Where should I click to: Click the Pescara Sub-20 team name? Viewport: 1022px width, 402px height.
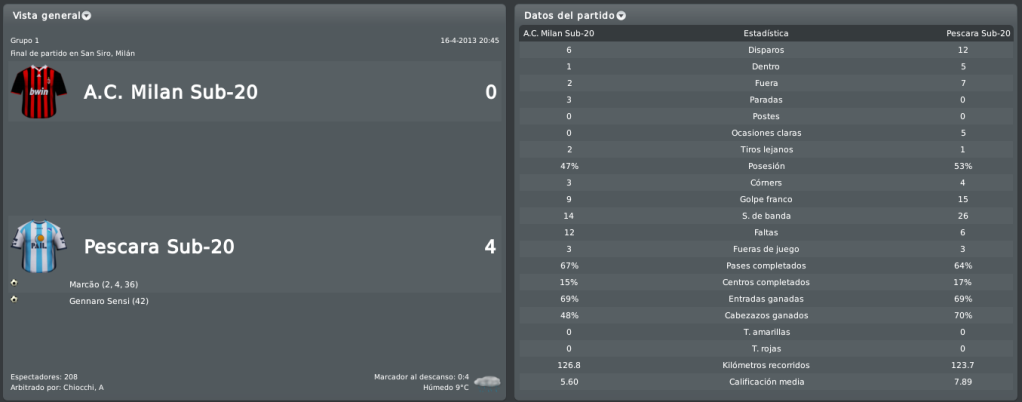[159, 247]
